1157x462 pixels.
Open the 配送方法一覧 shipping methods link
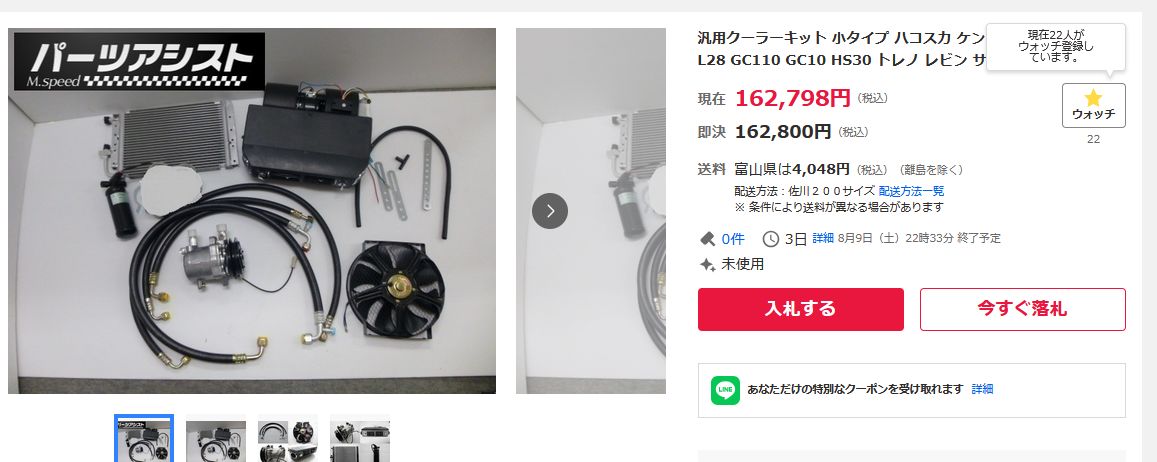tap(911, 191)
